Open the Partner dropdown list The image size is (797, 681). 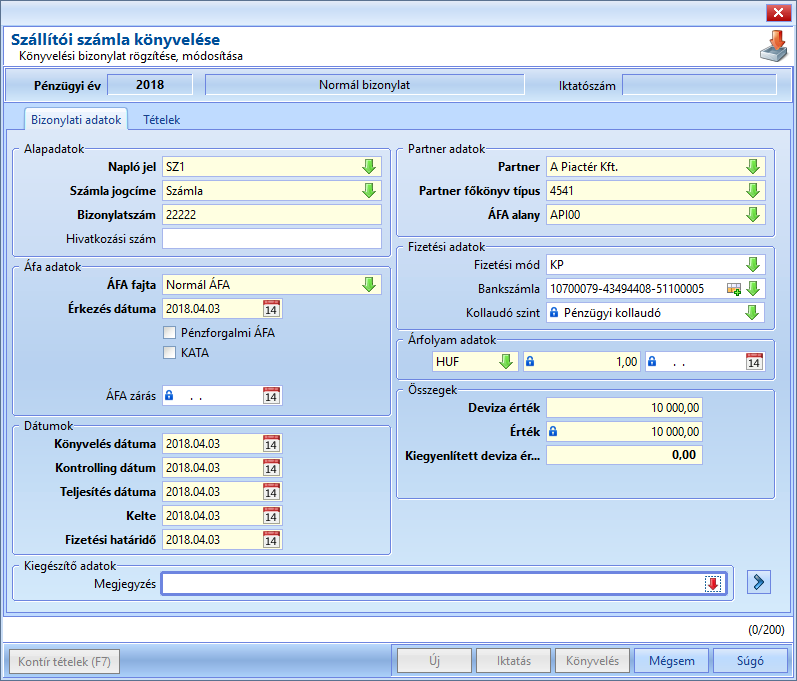pyautogui.click(x=753, y=166)
